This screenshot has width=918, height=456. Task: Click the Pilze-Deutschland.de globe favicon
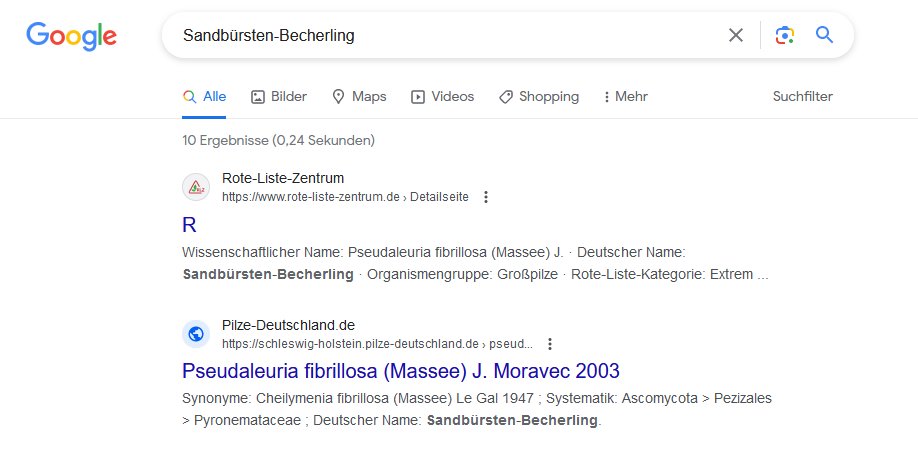[x=196, y=333]
